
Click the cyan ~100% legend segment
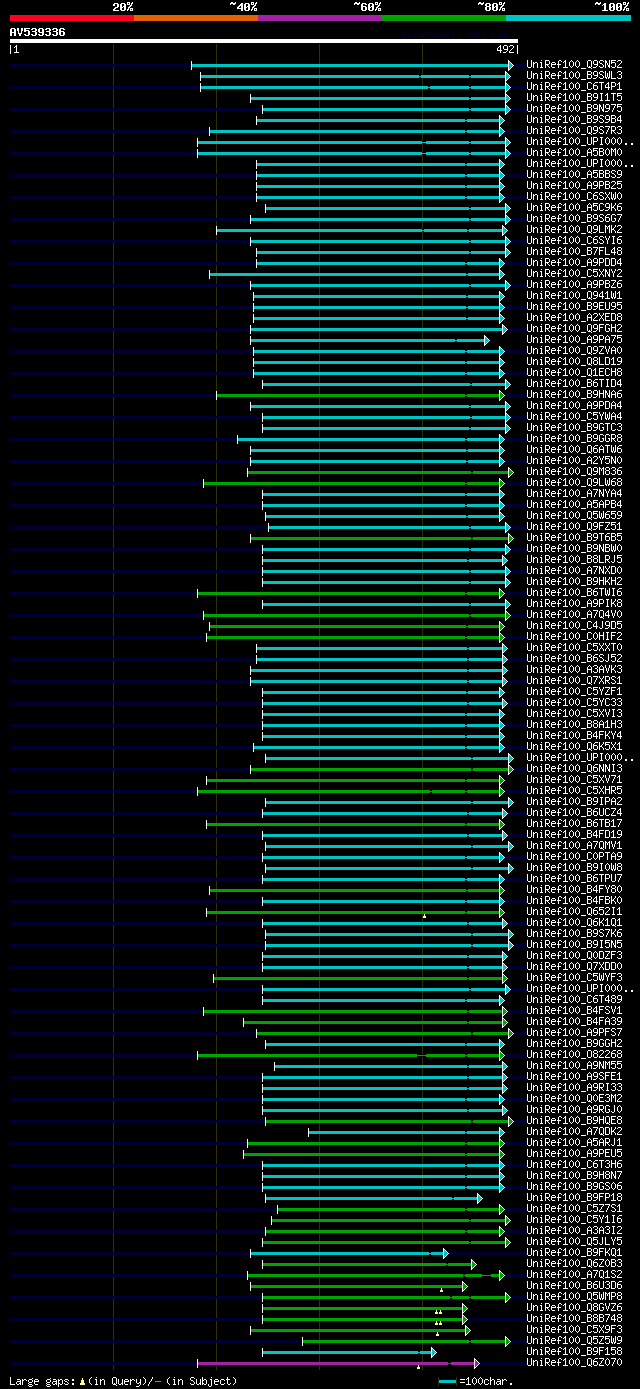[567, 17]
